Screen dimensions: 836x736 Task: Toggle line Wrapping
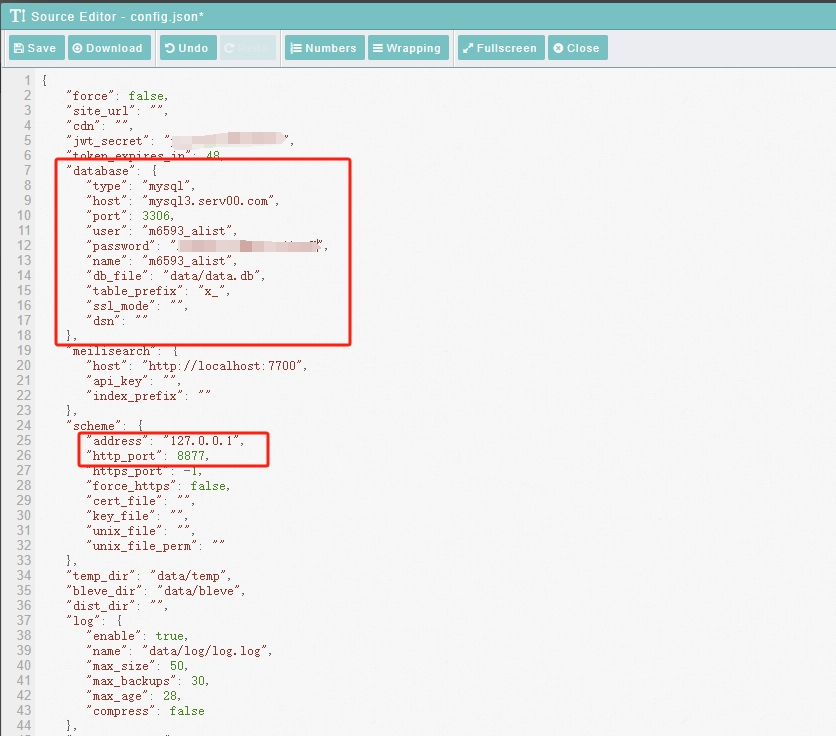click(x=406, y=48)
